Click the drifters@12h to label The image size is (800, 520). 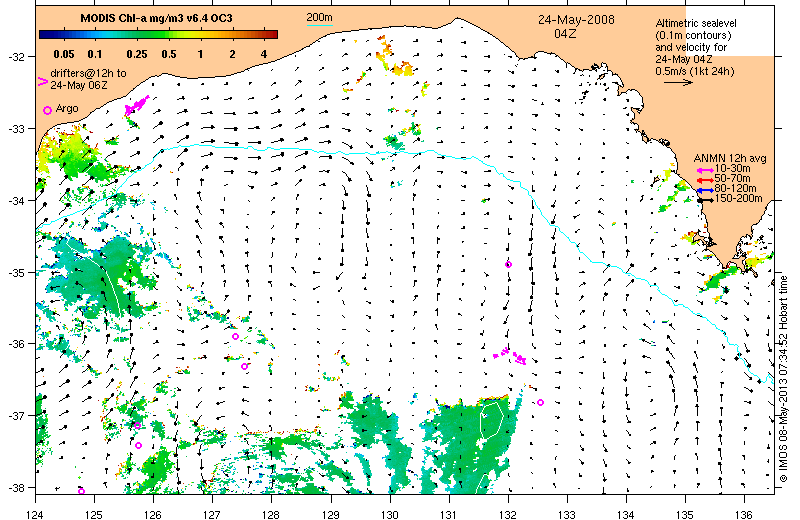88,73
